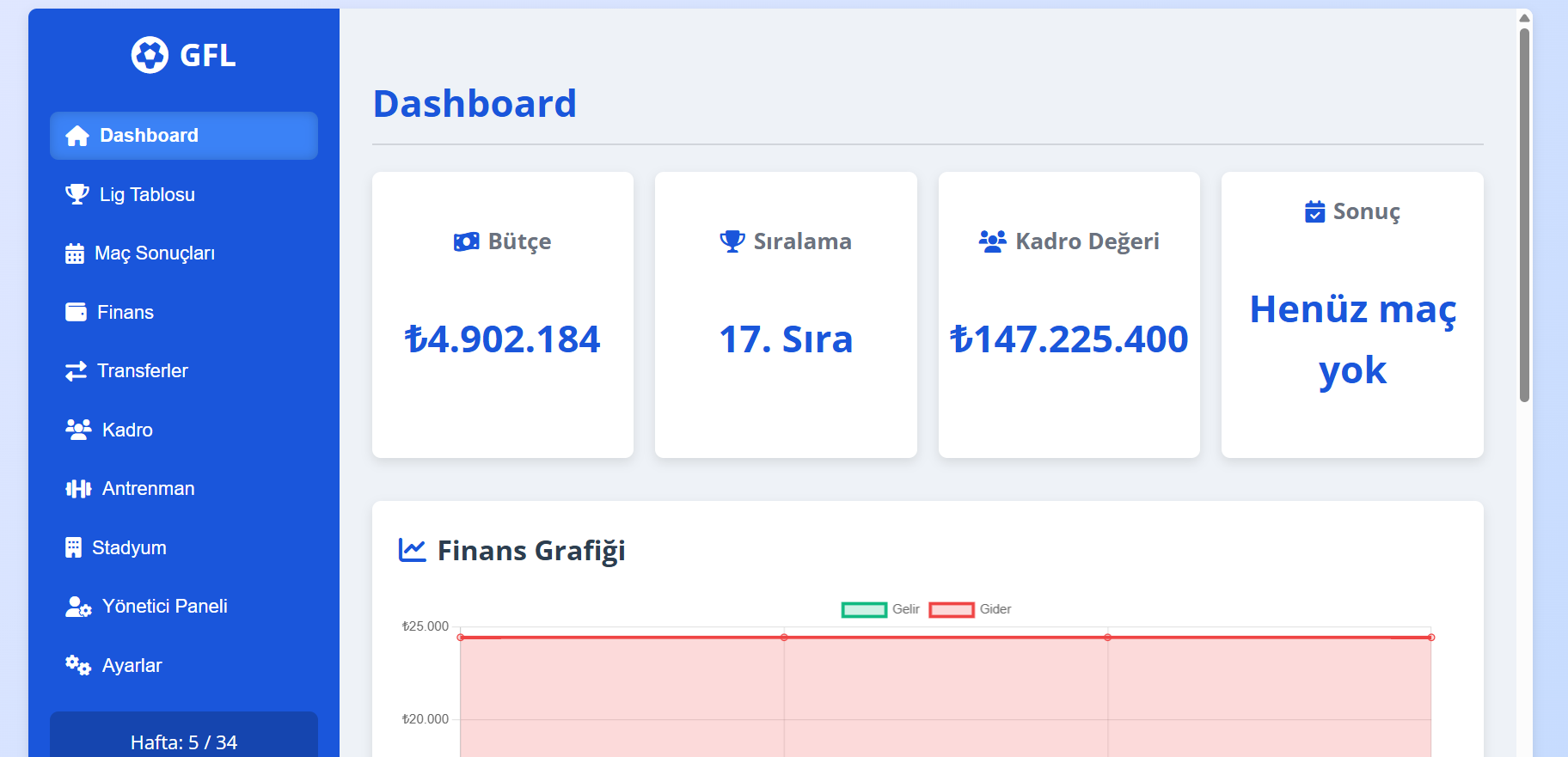Image resolution: width=1568 pixels, height=757 pixels.
Task: Click the gears icon beside Ayarlar
Action: (78, 665)
